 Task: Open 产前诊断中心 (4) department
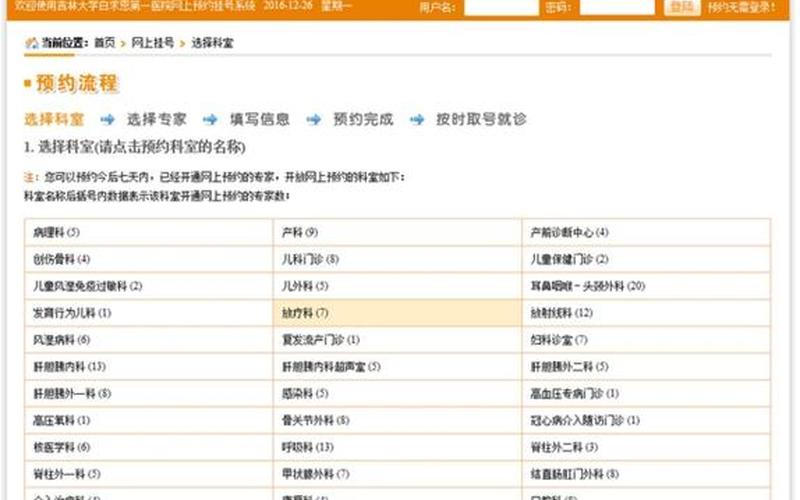point(569,233)
